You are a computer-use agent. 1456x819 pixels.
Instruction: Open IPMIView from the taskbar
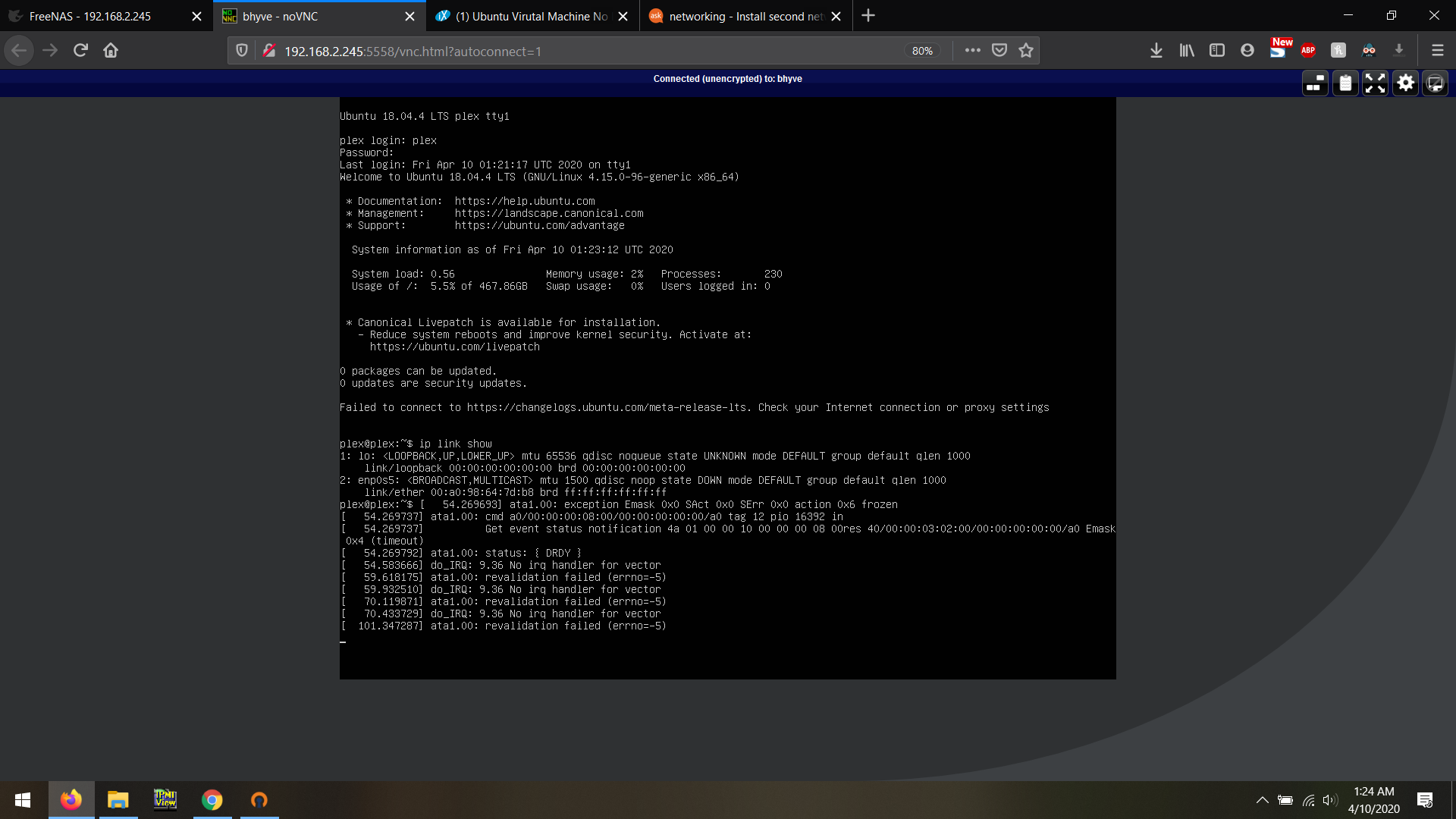[x=165, y=800]
